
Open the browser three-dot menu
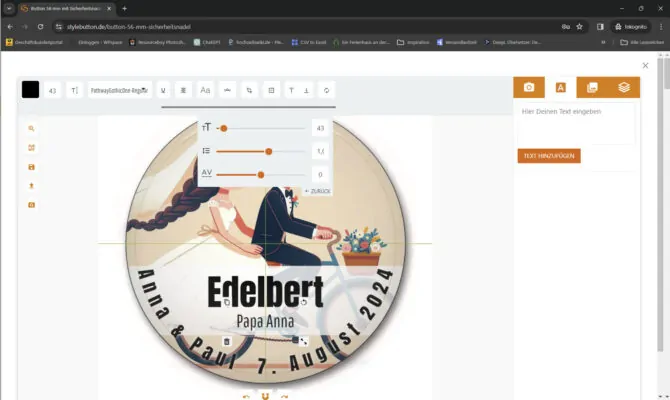[x=661, y=26]
